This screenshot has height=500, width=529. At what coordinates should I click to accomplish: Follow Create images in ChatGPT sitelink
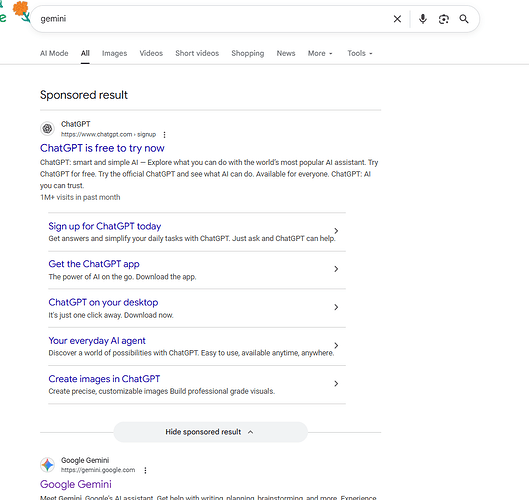[x=104, y=379]
